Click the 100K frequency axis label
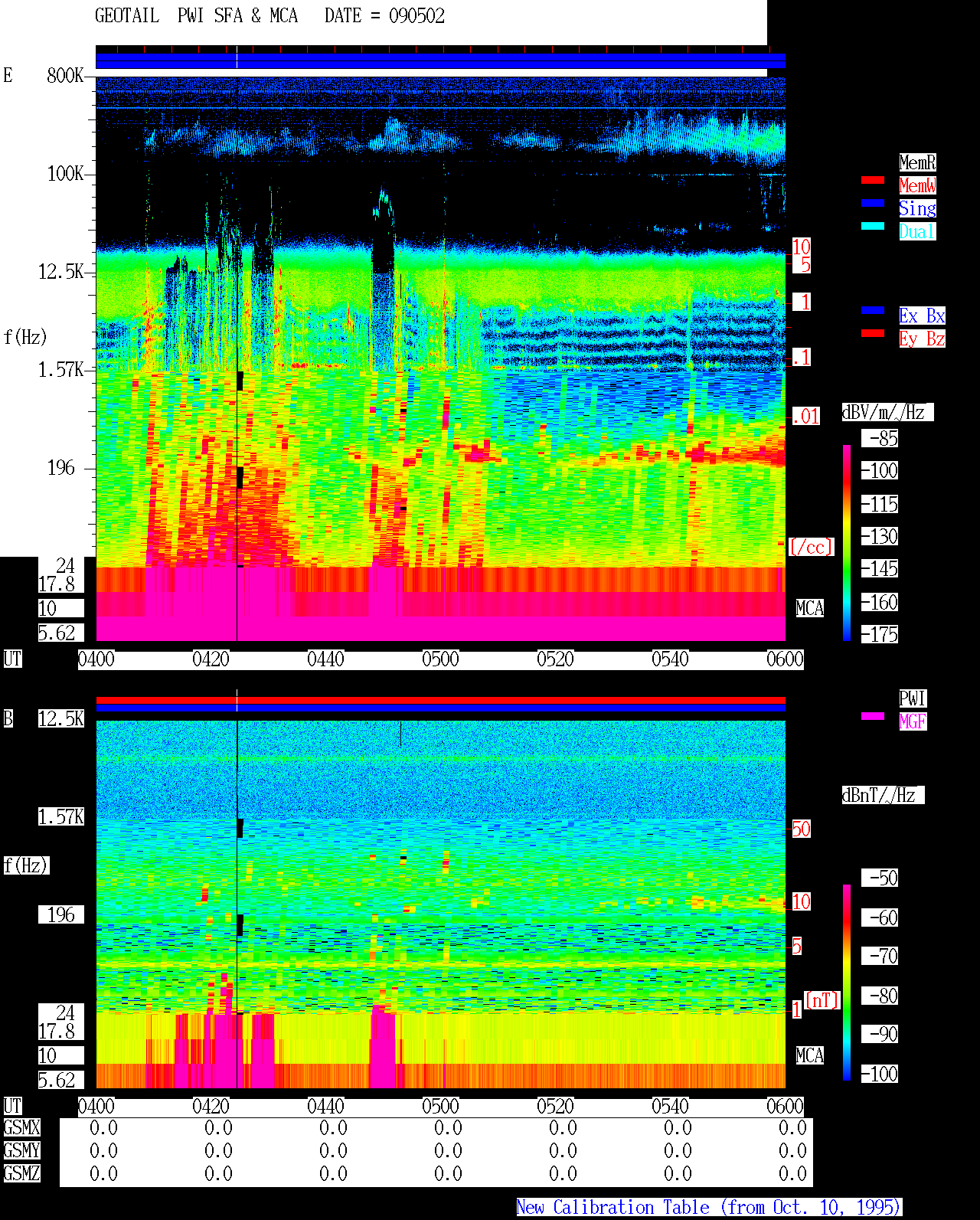980x1220 pixels. (65, 173)
